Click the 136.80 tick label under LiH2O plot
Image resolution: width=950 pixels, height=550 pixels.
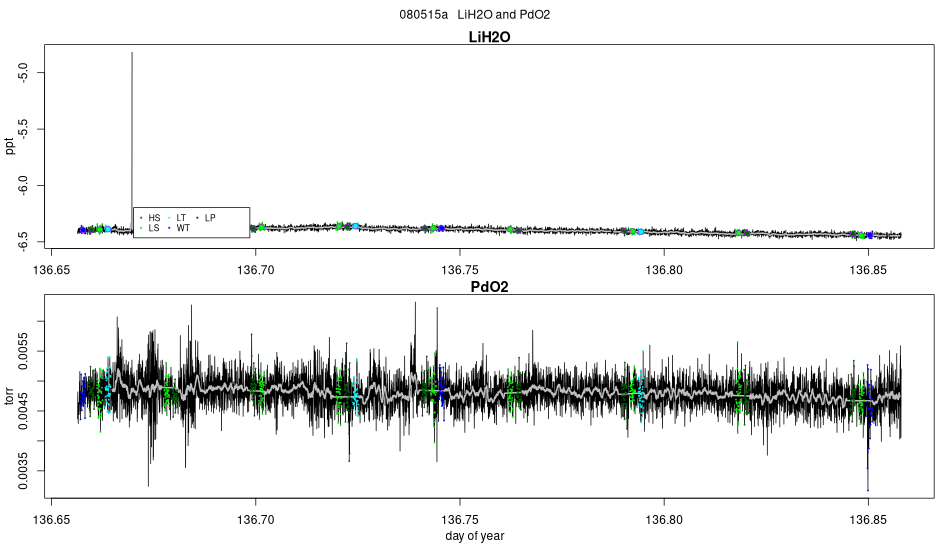pos(664,270)
